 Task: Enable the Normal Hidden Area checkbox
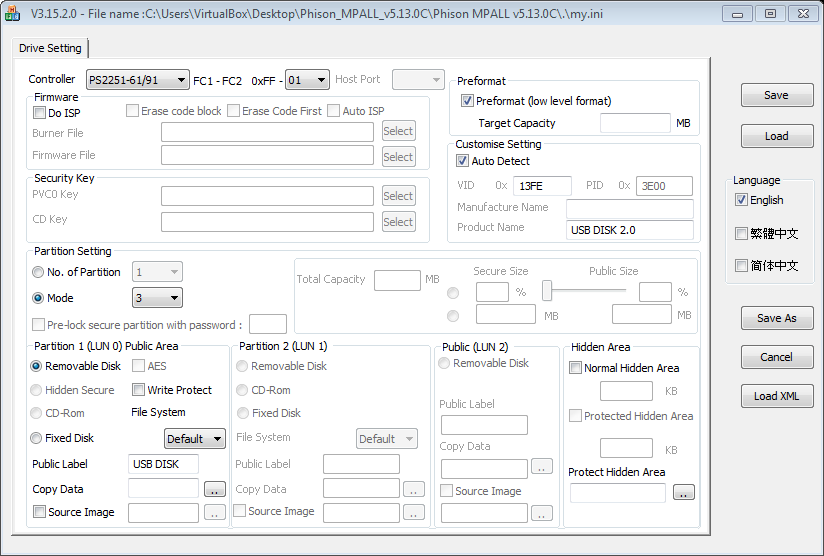575,367
